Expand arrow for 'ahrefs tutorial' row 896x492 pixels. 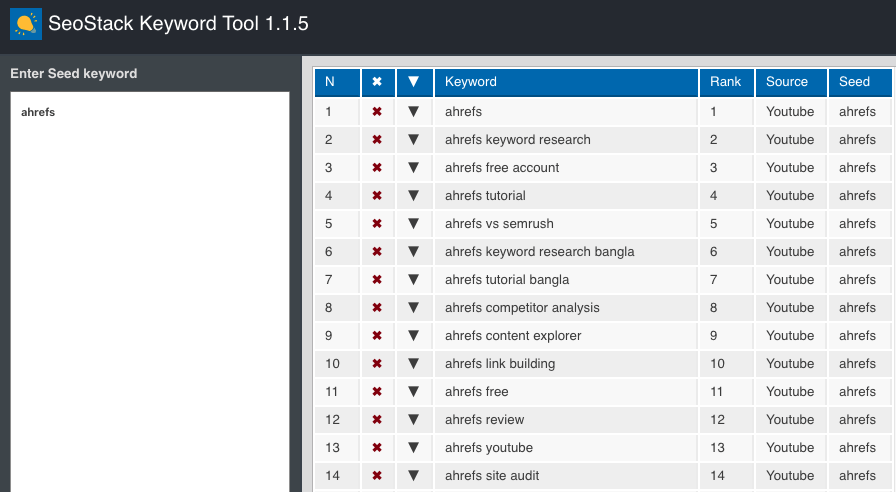(414, 196)
